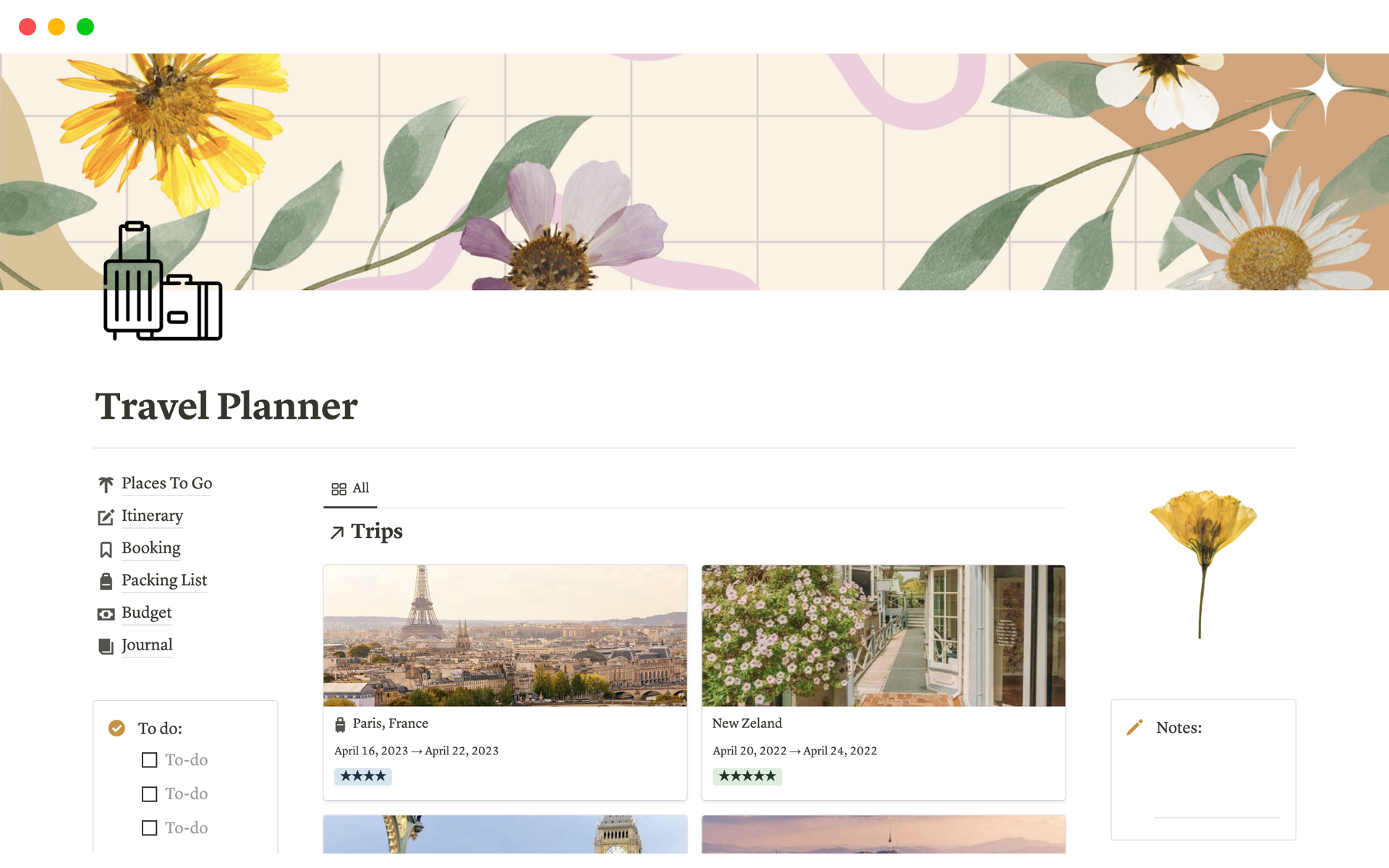Open the Trips database heading link

pyautogui.click(x=376, y=532)
